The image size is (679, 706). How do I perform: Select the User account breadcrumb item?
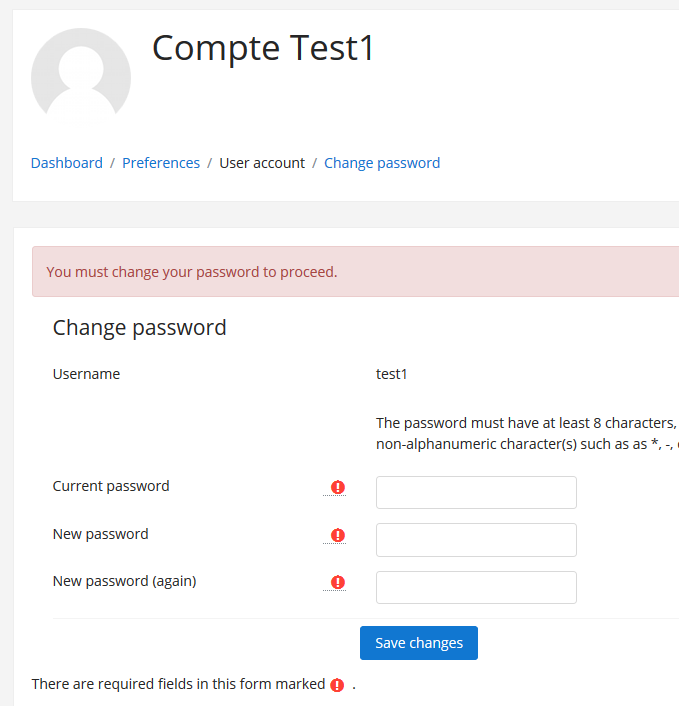tap(262, 163)
